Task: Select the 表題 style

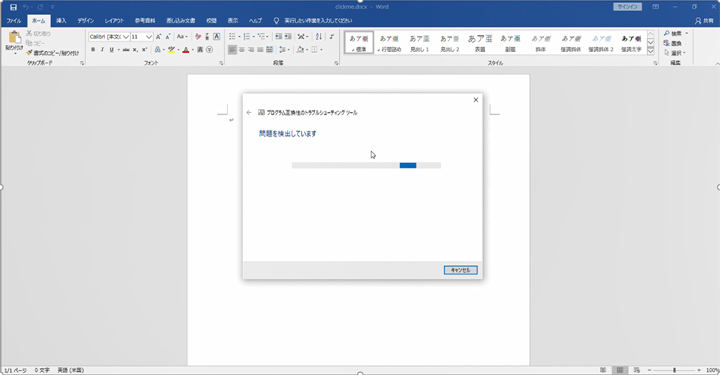Action: click(480, 43)
